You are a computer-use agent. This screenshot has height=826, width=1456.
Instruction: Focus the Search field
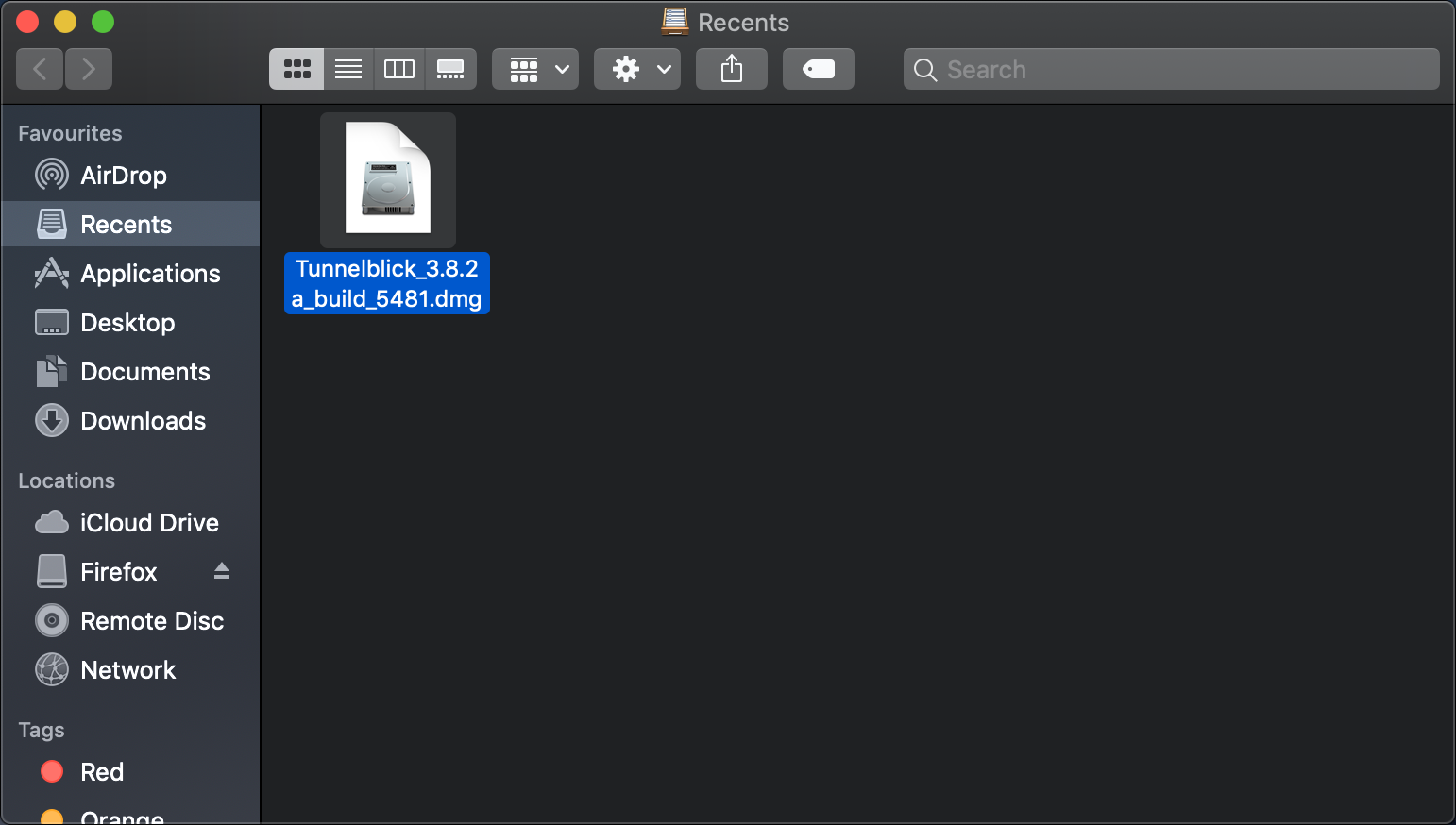pos(1172,69)
